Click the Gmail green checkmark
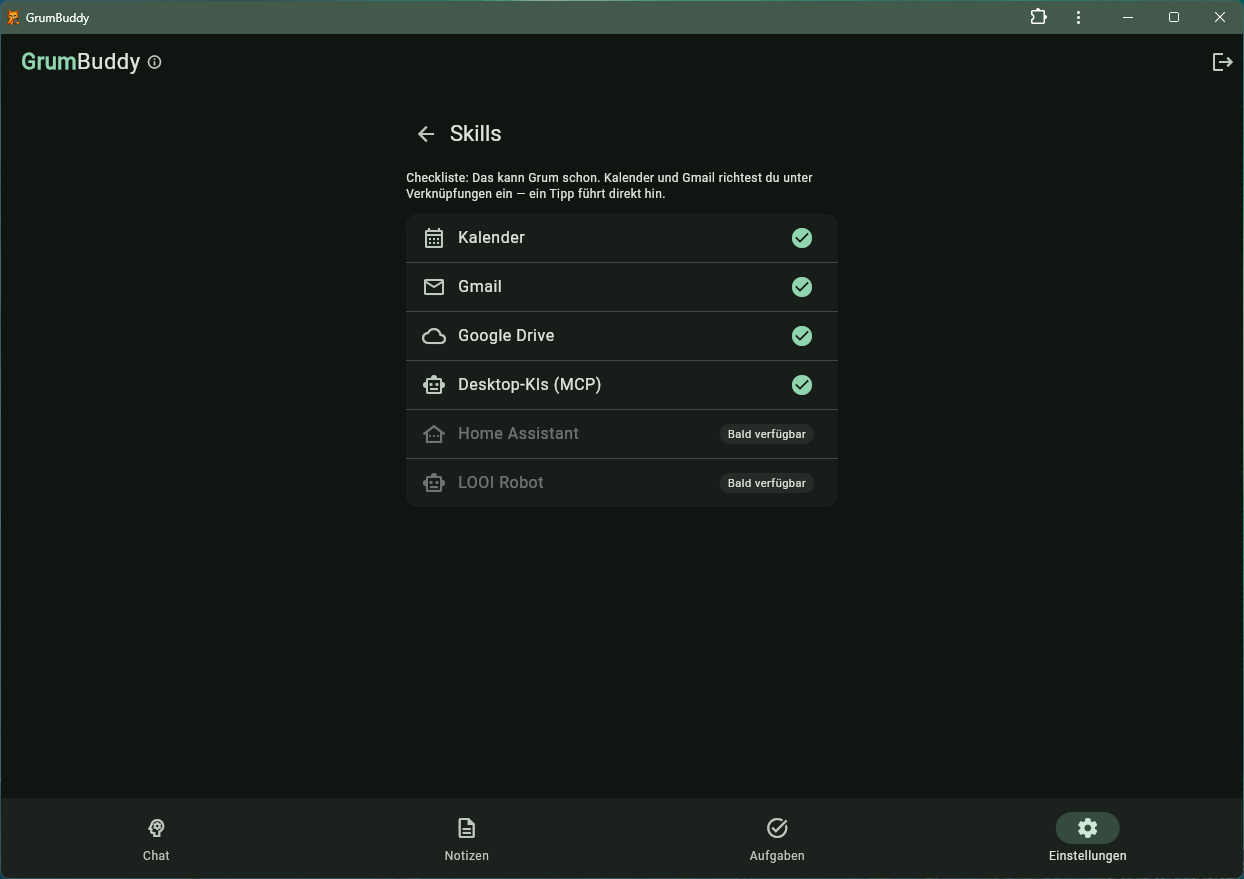 pyautogui.click(x=802, y=287)
